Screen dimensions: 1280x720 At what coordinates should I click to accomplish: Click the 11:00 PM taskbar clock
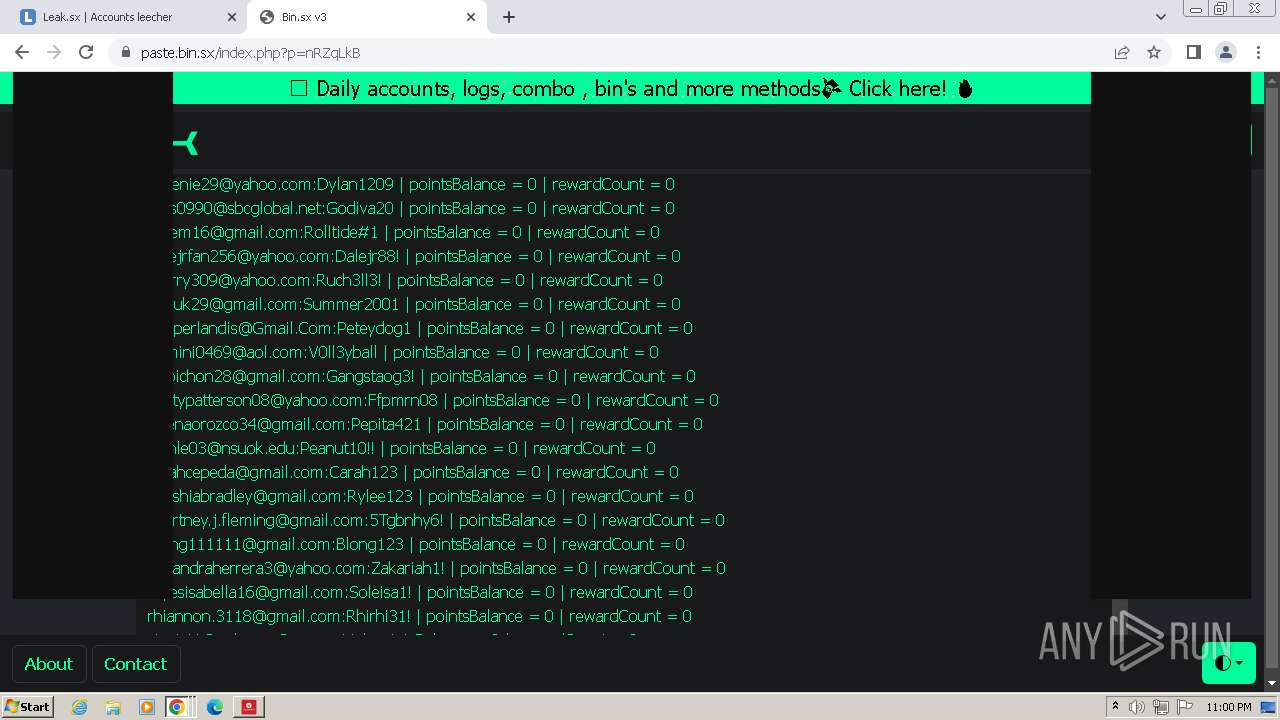(x=1229, y=707)
